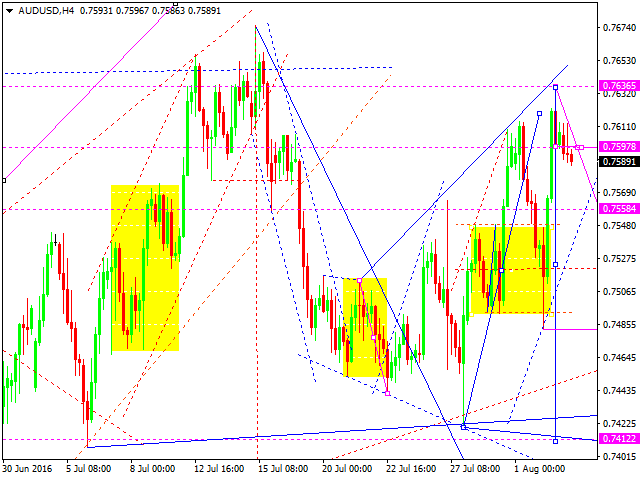Click the 0.74855 price scale value
Image resolution: width=640 pixels, height=480 pixels.
click(x=619, y=324)
